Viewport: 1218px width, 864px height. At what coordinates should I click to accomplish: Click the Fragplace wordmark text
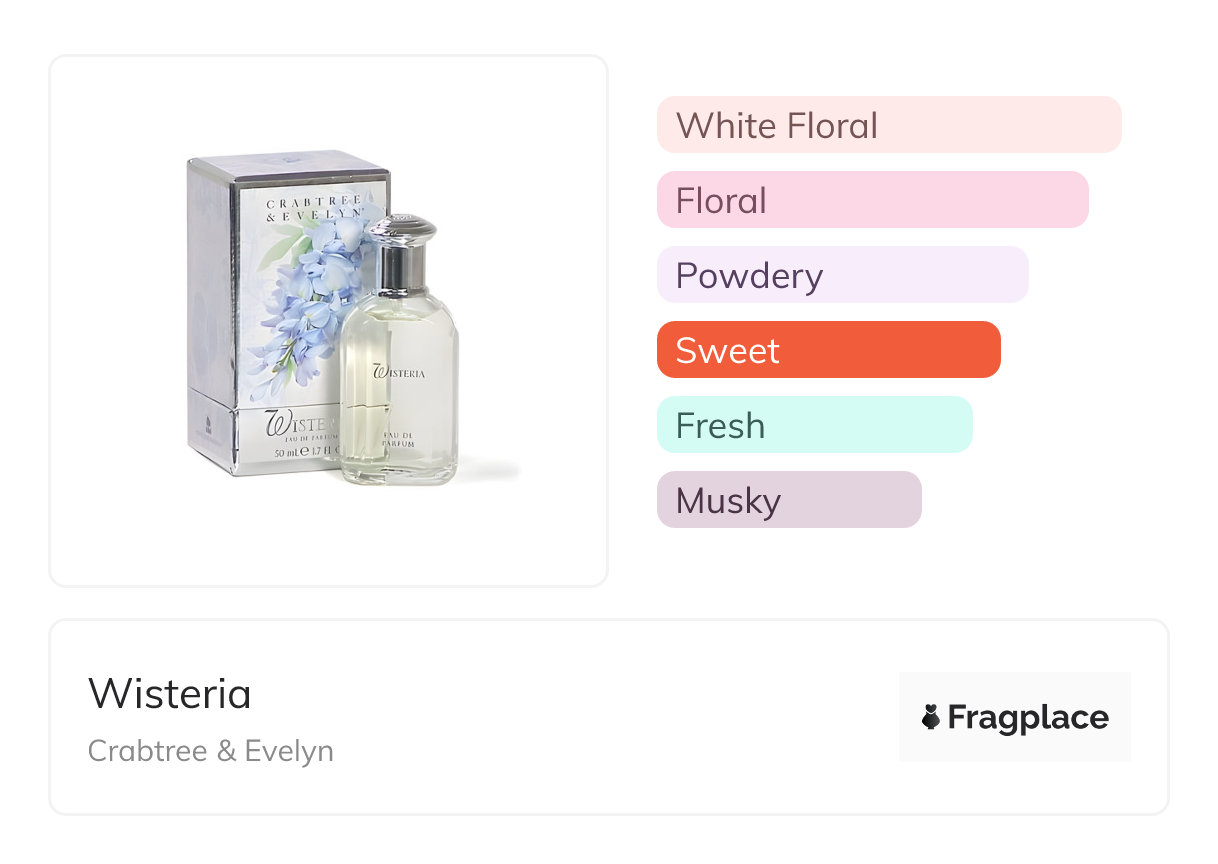pos(1028,718)
